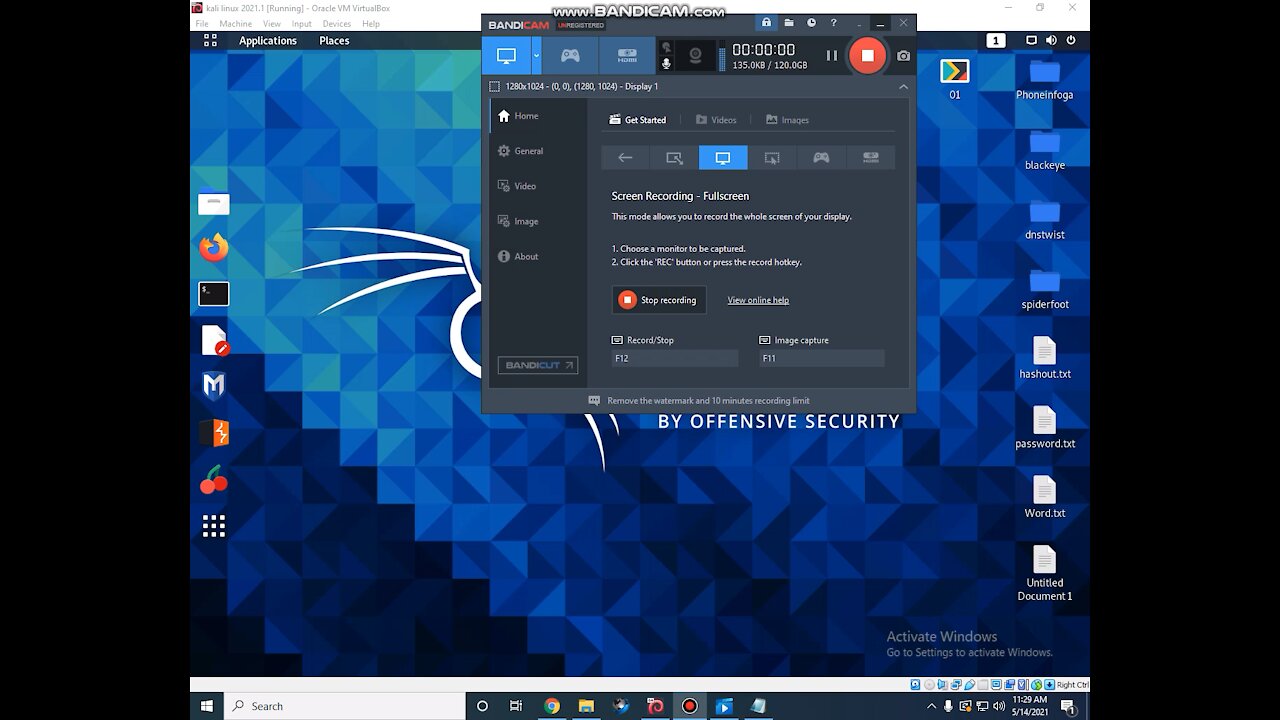The width and height of the screenshot is (1280, 720).
Task: Click the Record/Stop hotkey field showing F12
Action: click(675, 358)
